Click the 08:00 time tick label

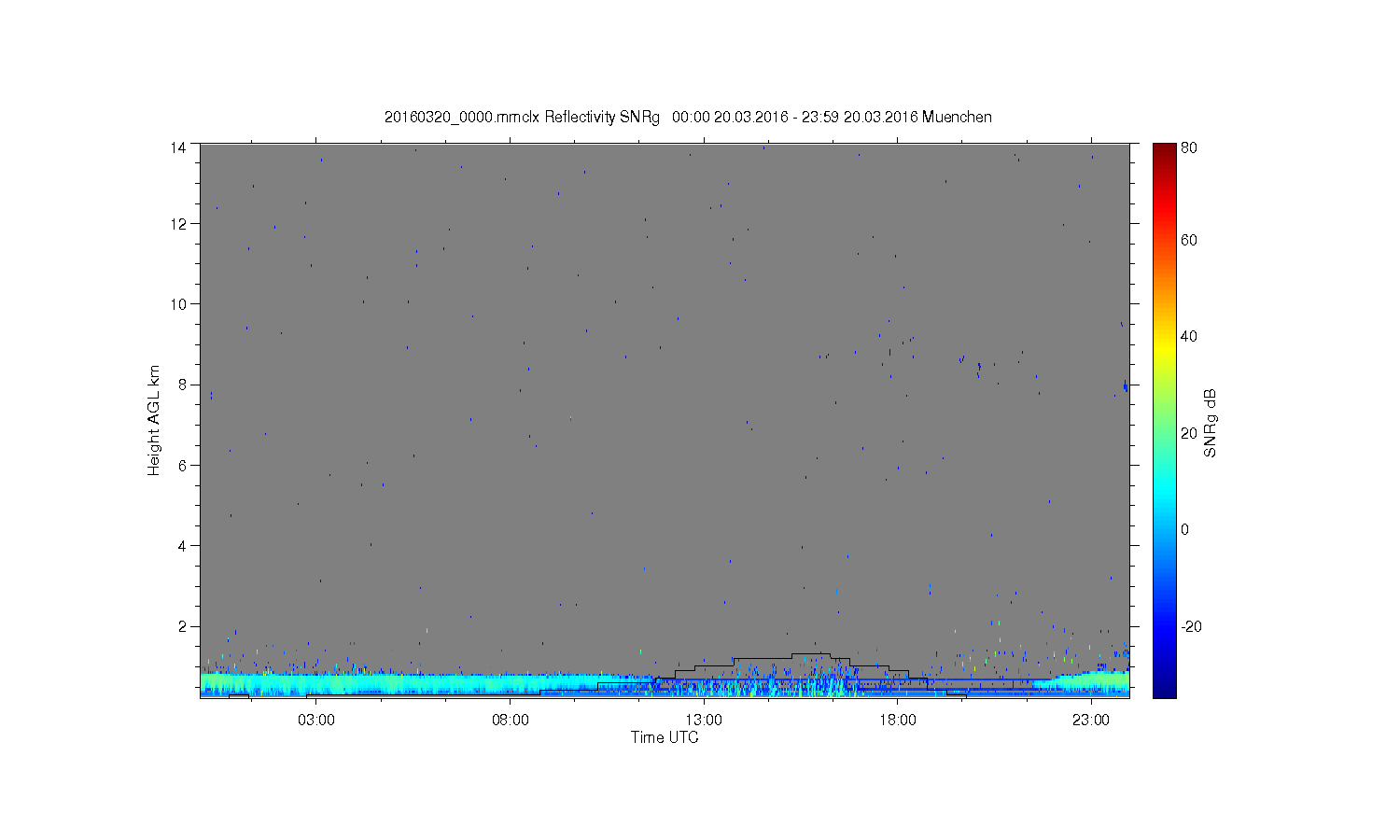(511, 721)
